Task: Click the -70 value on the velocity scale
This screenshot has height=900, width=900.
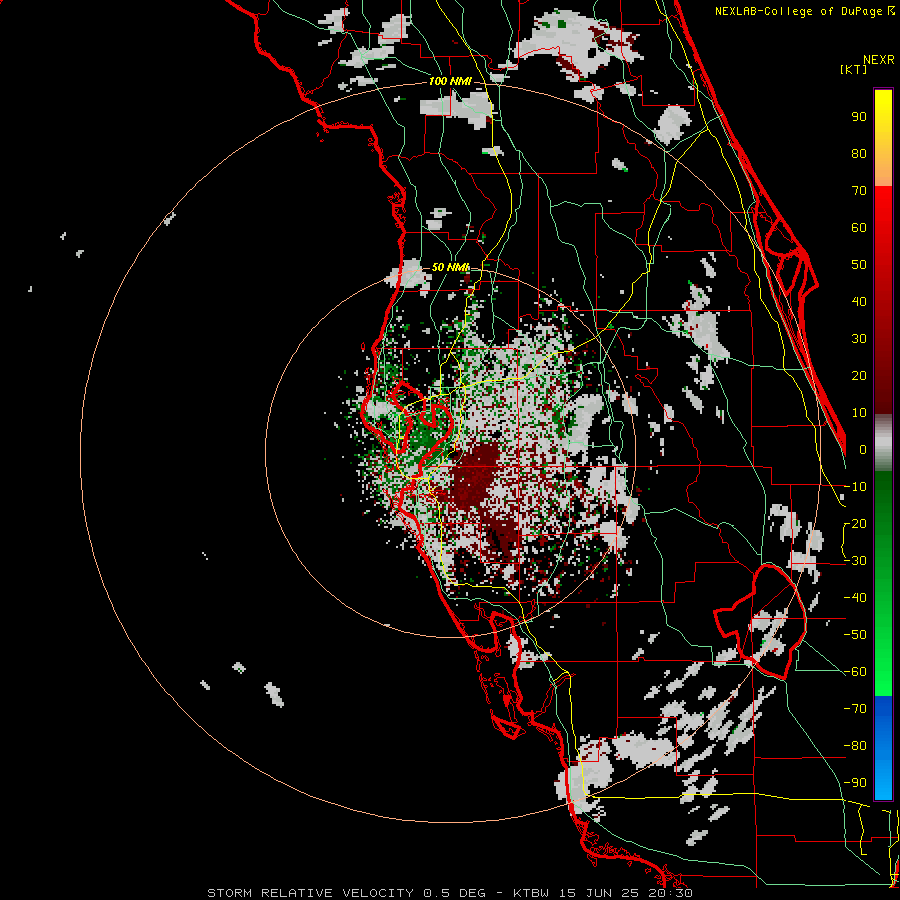Action: click(855, 709)
